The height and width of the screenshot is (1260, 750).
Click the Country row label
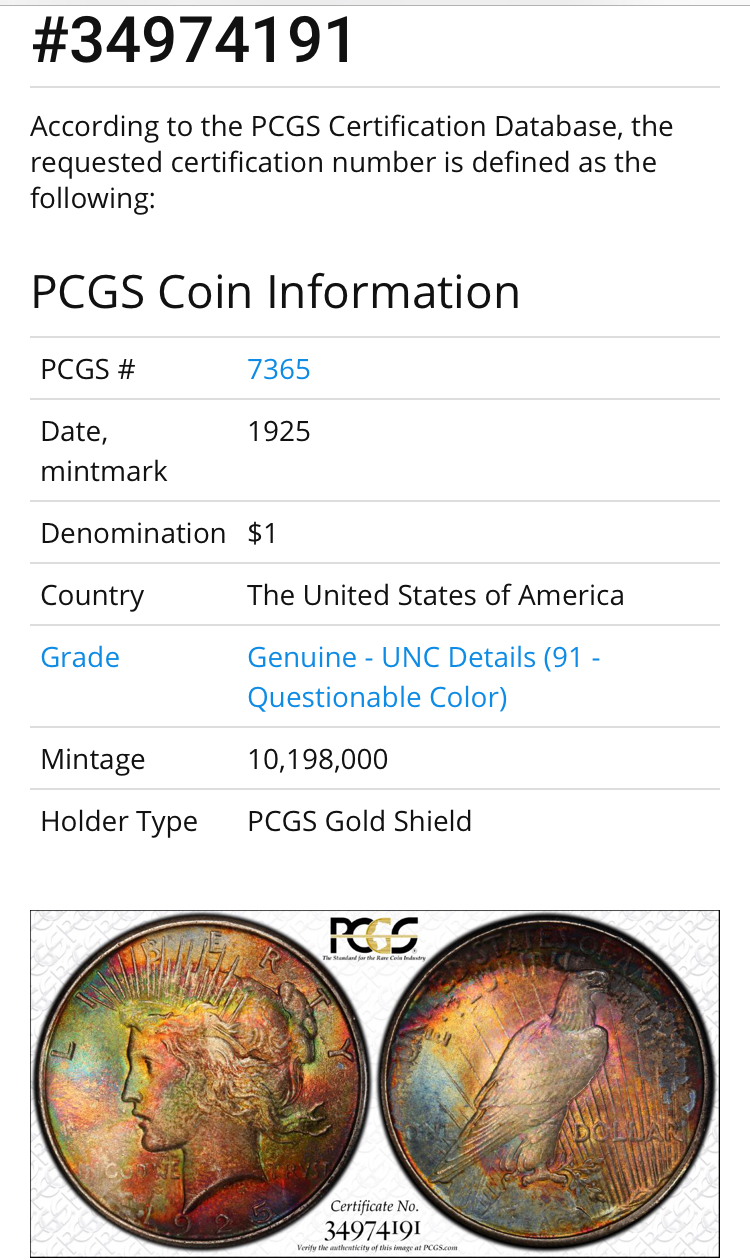92,595
